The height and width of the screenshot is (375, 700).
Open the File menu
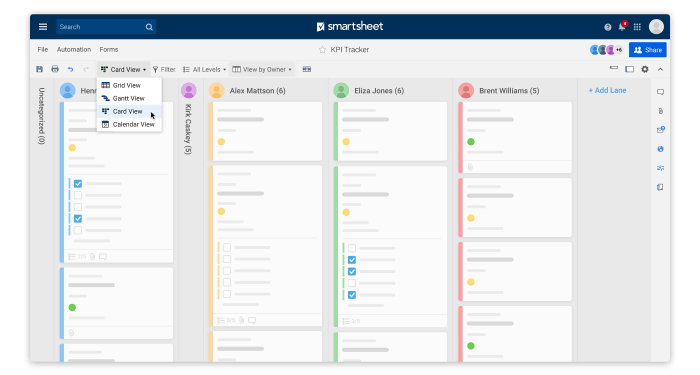click(43, 50)
